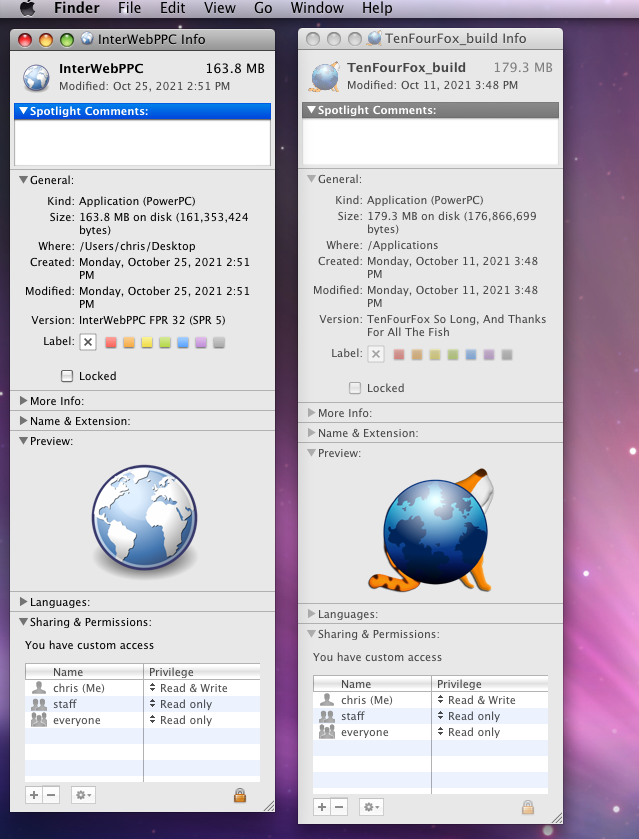Expand More Info in InterWebPPC Info
Screen dimensions: 639x839
[23, 401]
